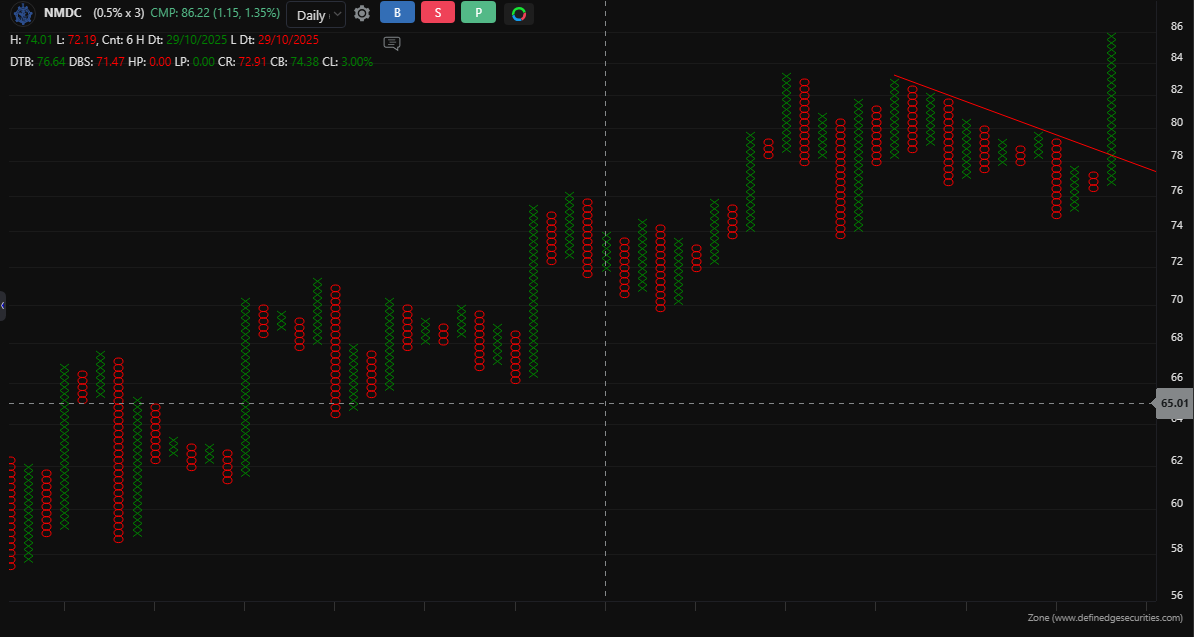Click the 86 level on price axis
The image size is (1194, 637).
pos(1177,26)
